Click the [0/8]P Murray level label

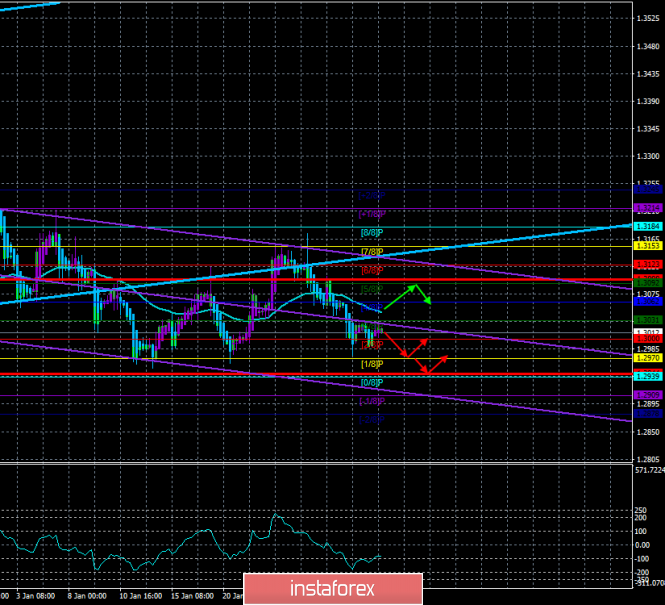[372, 382]
